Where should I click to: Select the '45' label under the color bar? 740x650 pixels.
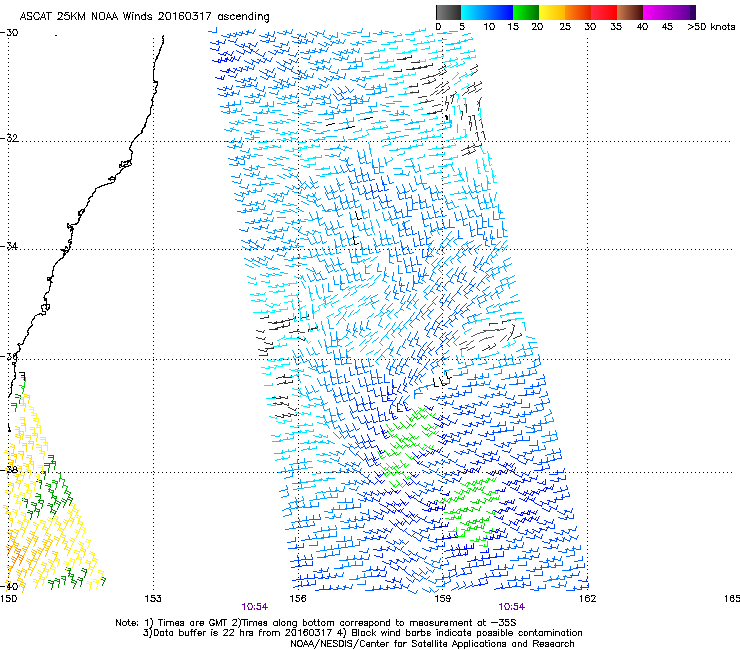(x=667, y=27)
